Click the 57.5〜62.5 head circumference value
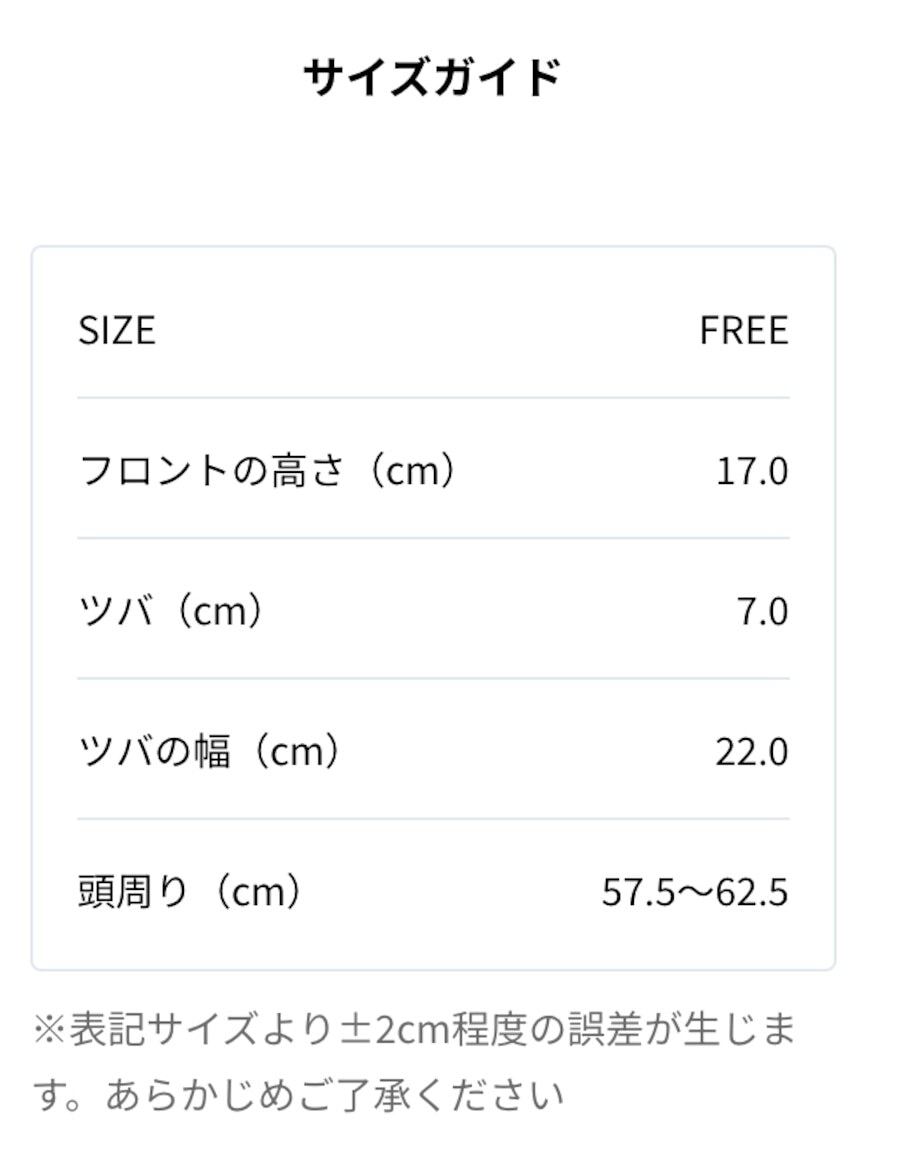 tap(695, 892)
